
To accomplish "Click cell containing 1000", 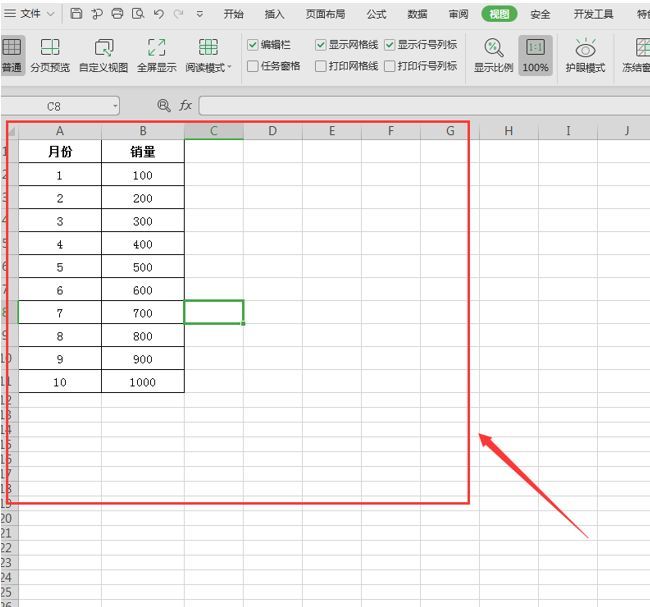I will point(143,382).
